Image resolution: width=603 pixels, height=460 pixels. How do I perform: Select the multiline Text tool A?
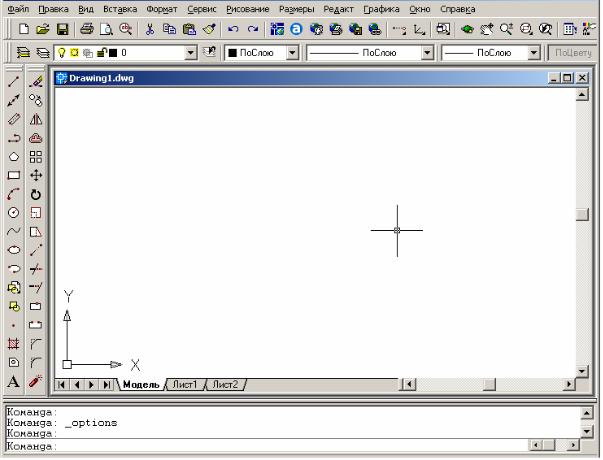tap(14, 382)
